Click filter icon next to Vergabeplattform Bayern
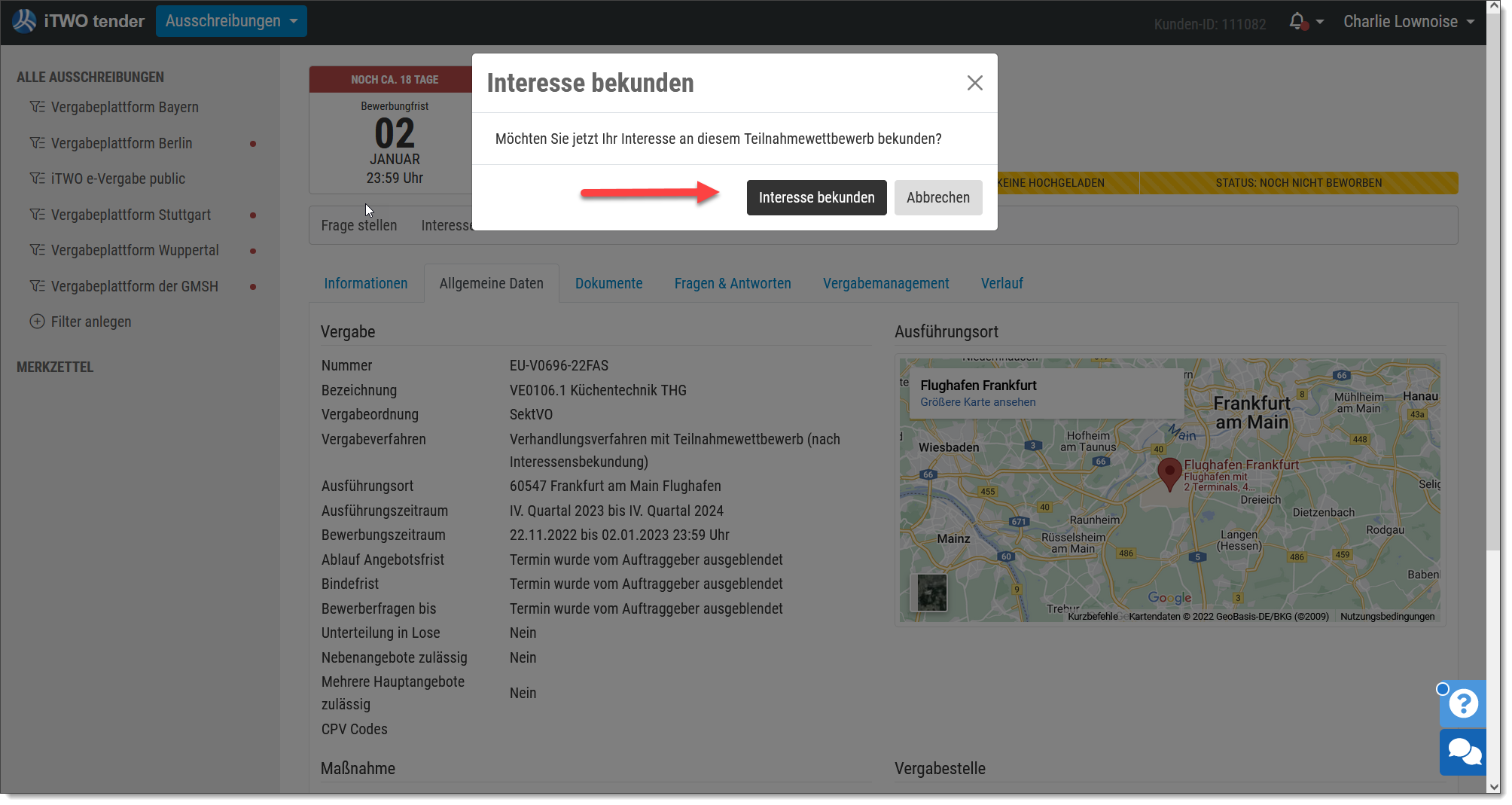 (37, 107)
